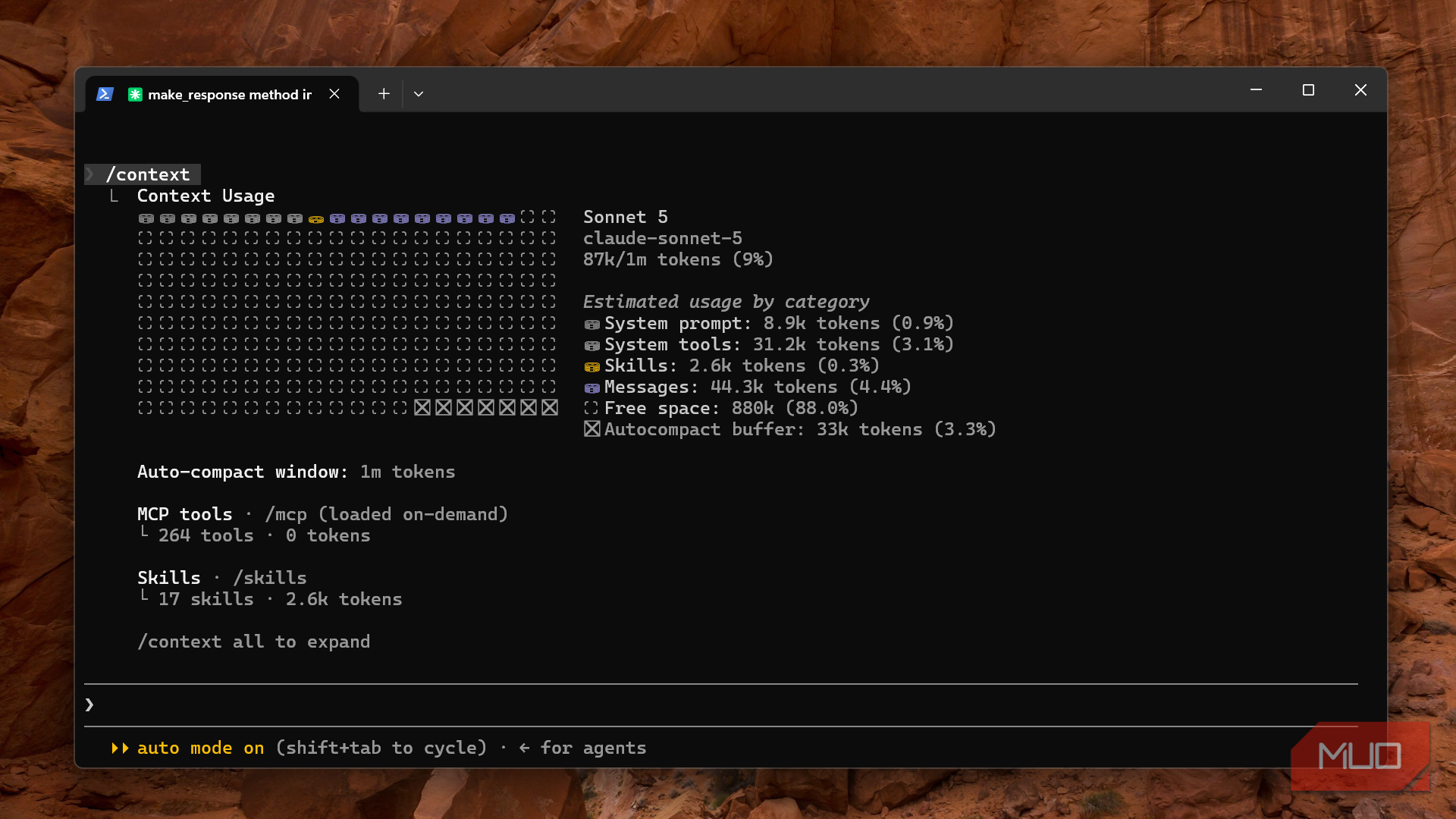This screenshot has height=819, width=1456.
Task: Click the yellow Skills legend icon
Action: [592, 367]
